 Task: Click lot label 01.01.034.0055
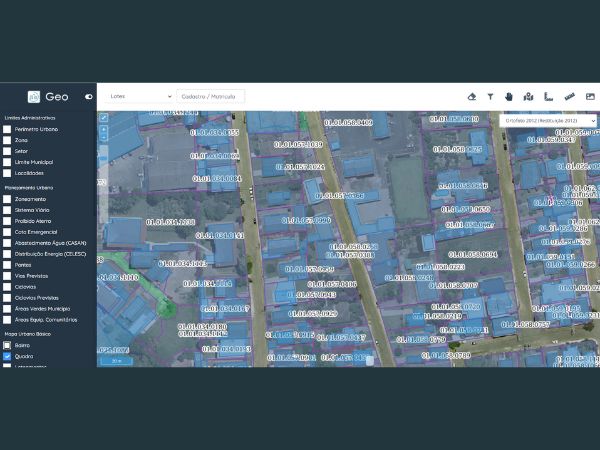click(215, 133)
